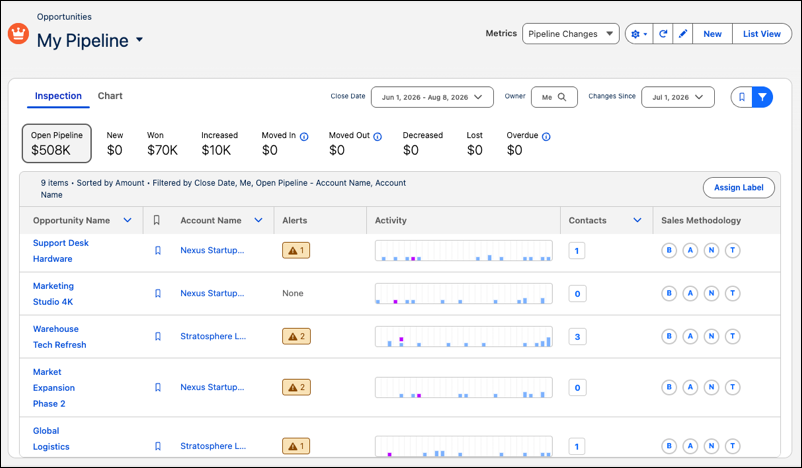Image resolution: width=802 pixels, height=468 pixels.
Task: Select the Decreased $0 metric
Action: tap(422, 143)
